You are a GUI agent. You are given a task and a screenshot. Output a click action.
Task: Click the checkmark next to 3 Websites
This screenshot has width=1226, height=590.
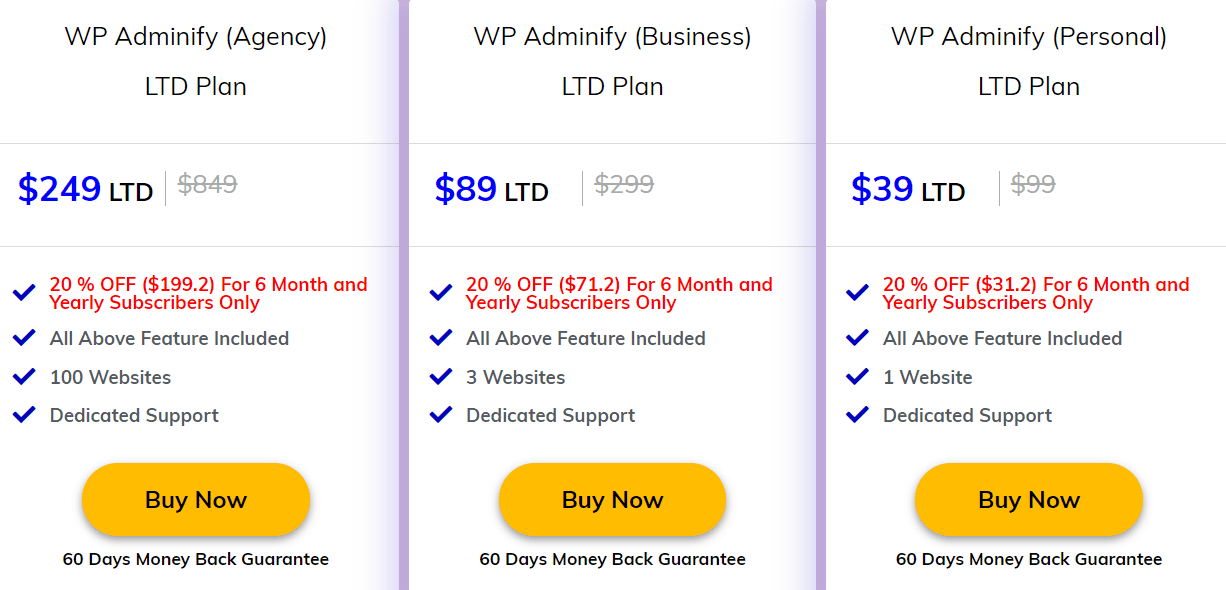coord(440,377)
